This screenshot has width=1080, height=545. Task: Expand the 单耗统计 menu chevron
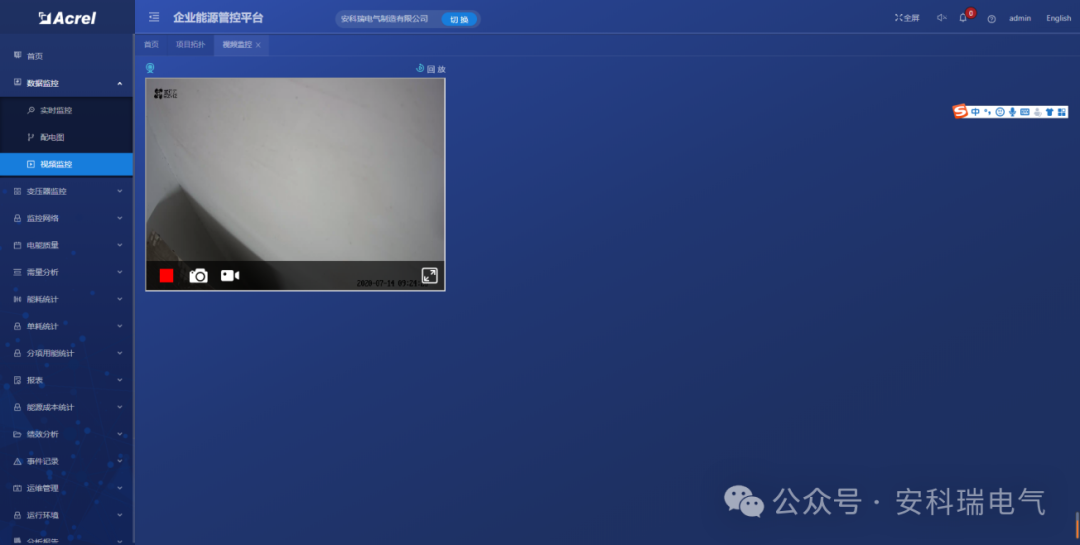(120, 326)
